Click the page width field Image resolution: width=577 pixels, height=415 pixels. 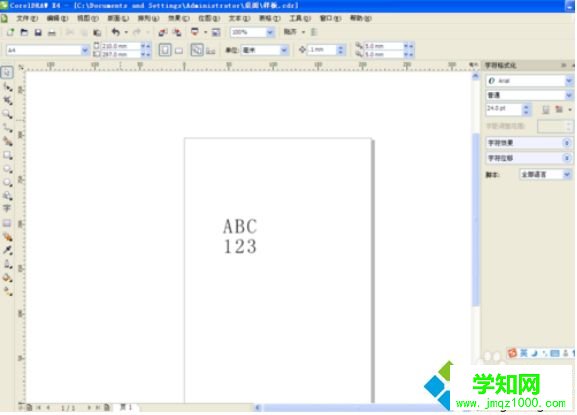pos(121,46)
